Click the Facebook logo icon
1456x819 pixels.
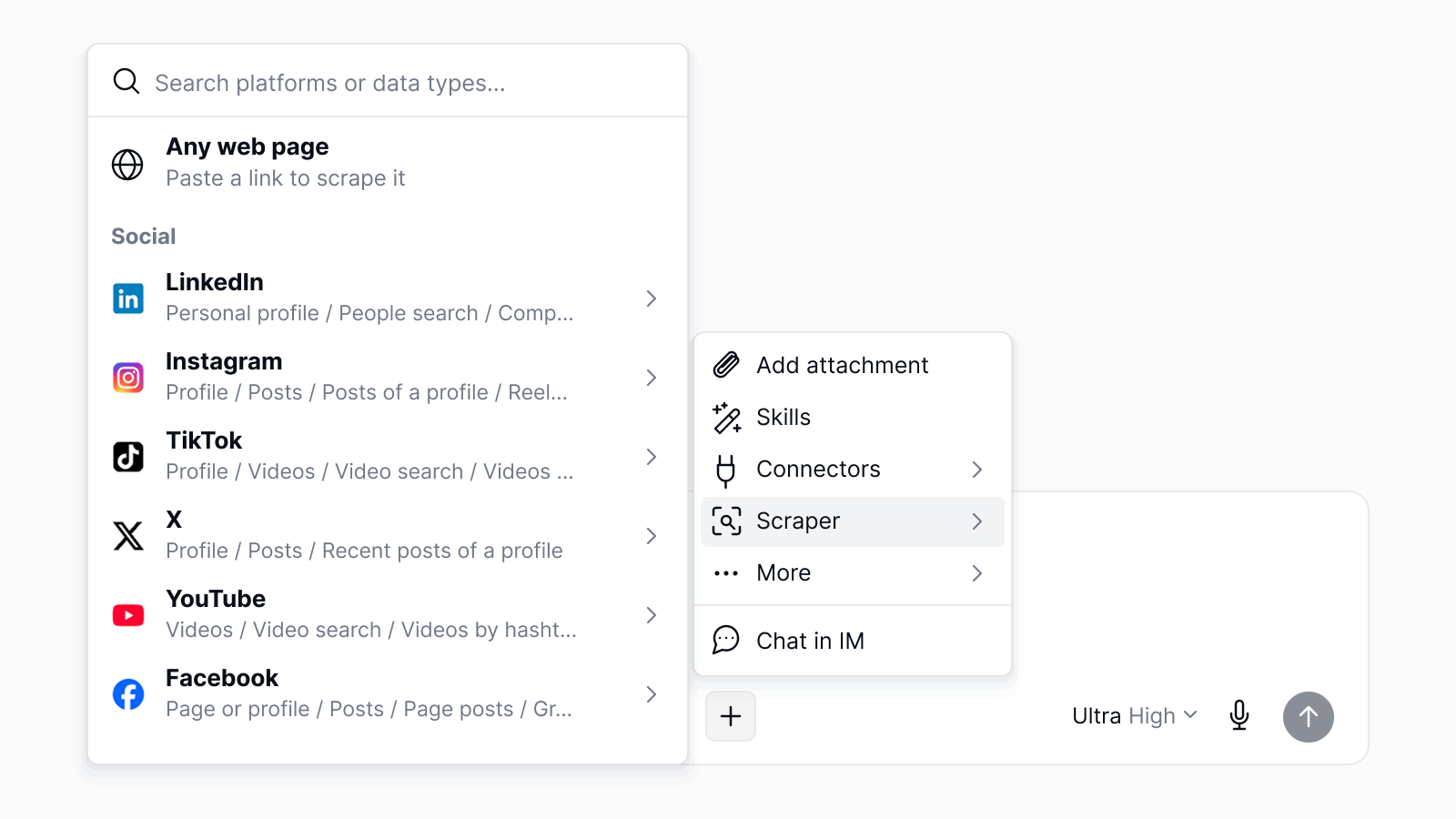point(128,694)
